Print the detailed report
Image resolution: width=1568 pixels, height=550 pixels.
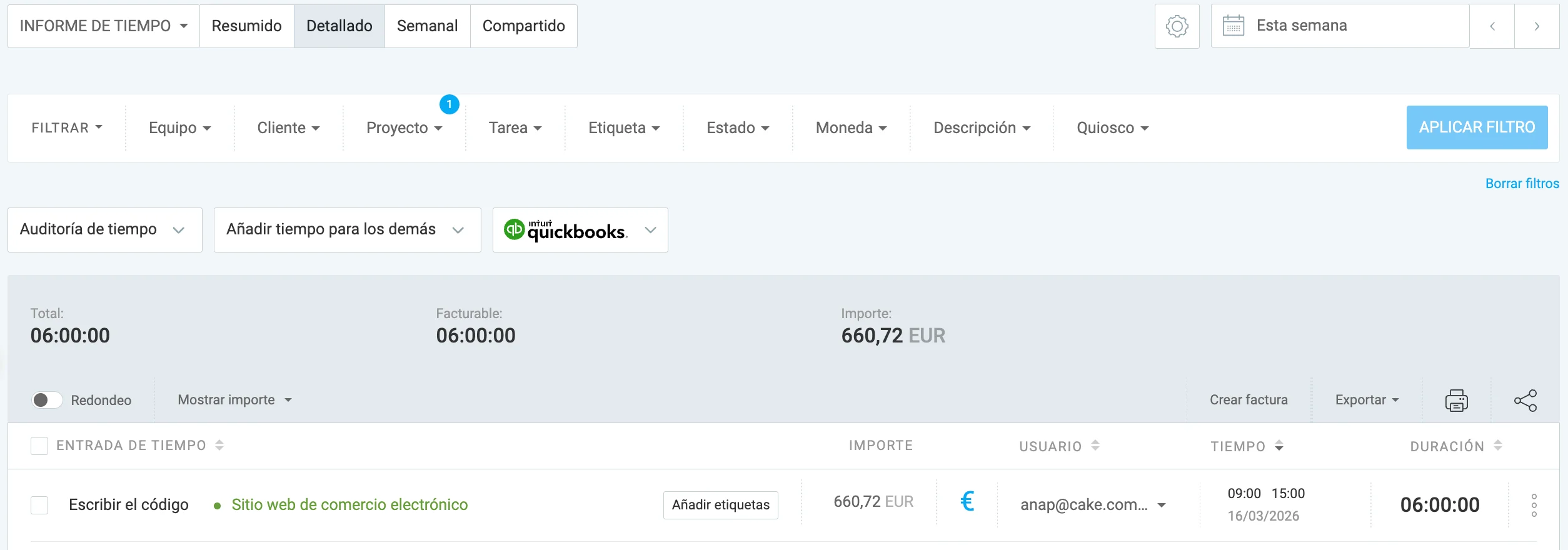coord(1456,400)
